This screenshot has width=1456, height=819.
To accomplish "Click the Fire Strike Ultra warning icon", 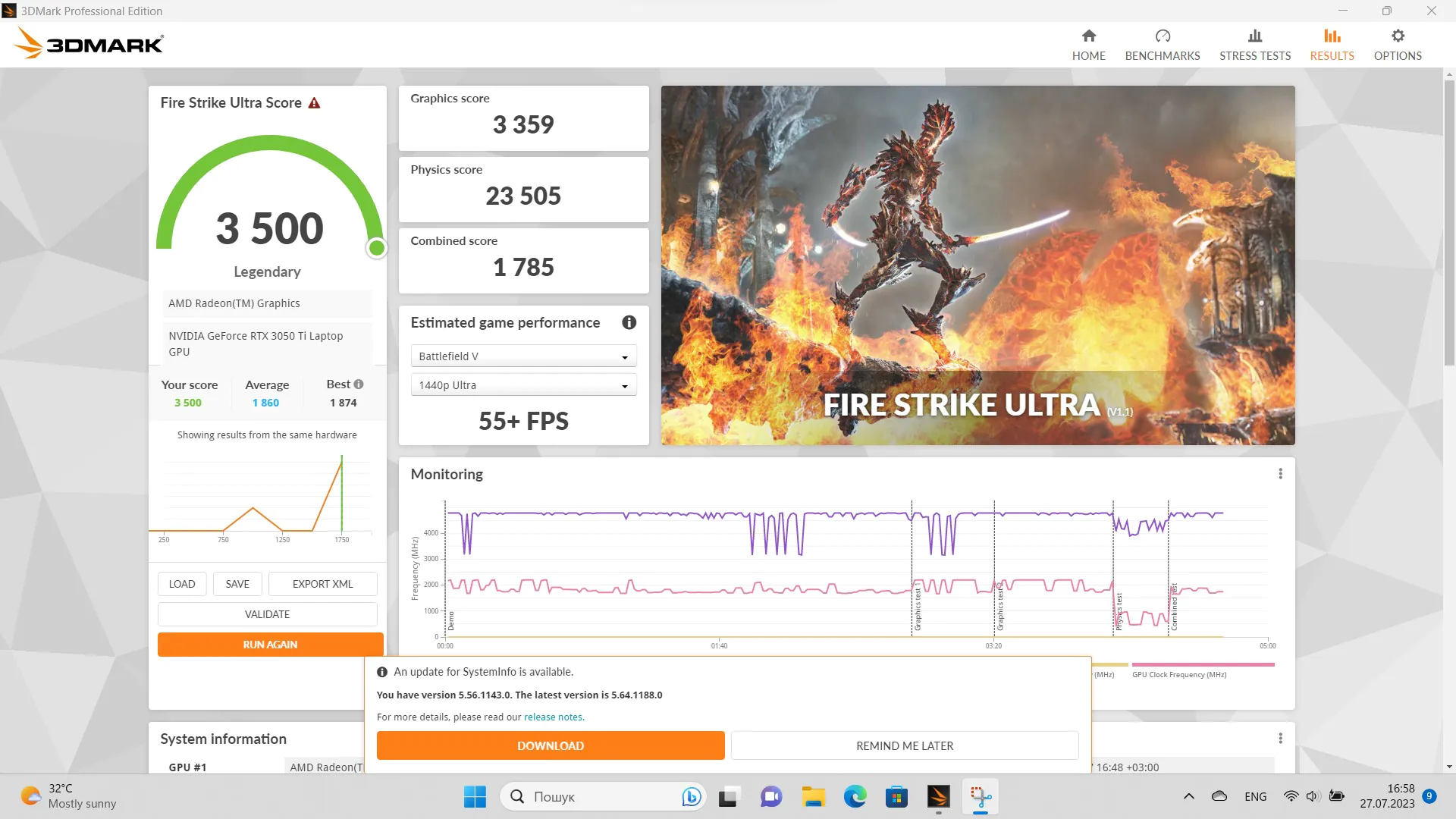I will (314, 103).
